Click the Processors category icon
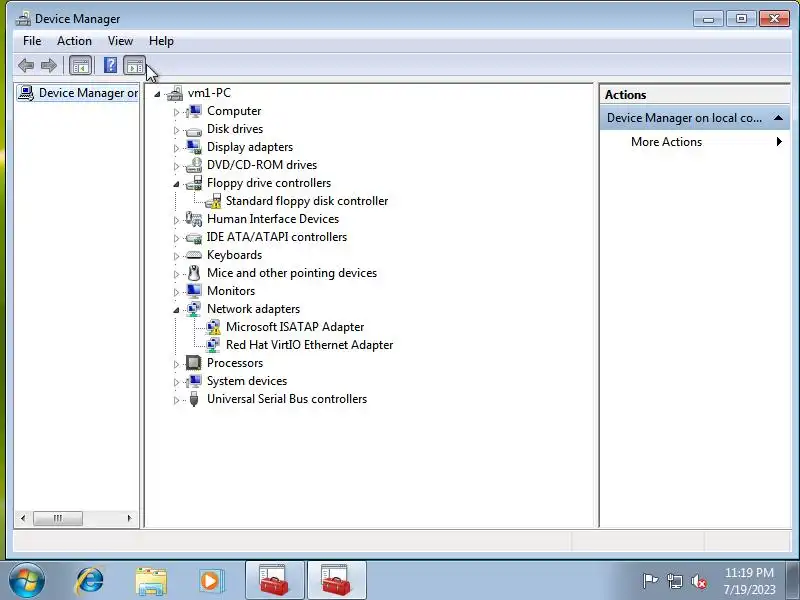 click(193, 363)
